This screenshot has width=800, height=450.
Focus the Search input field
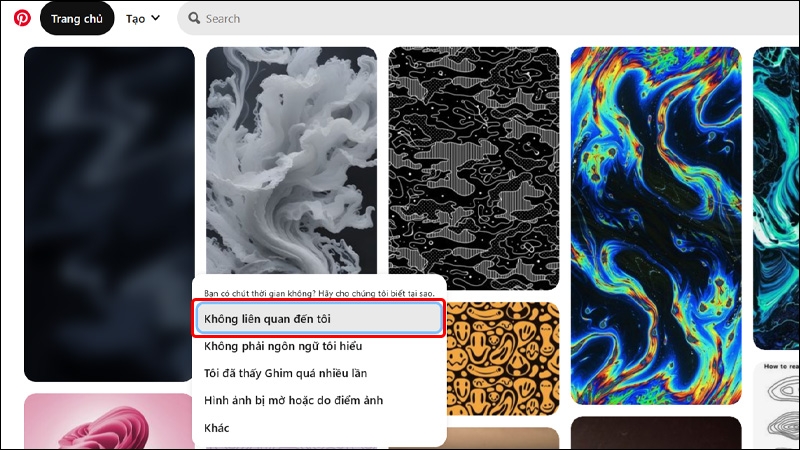488,18
